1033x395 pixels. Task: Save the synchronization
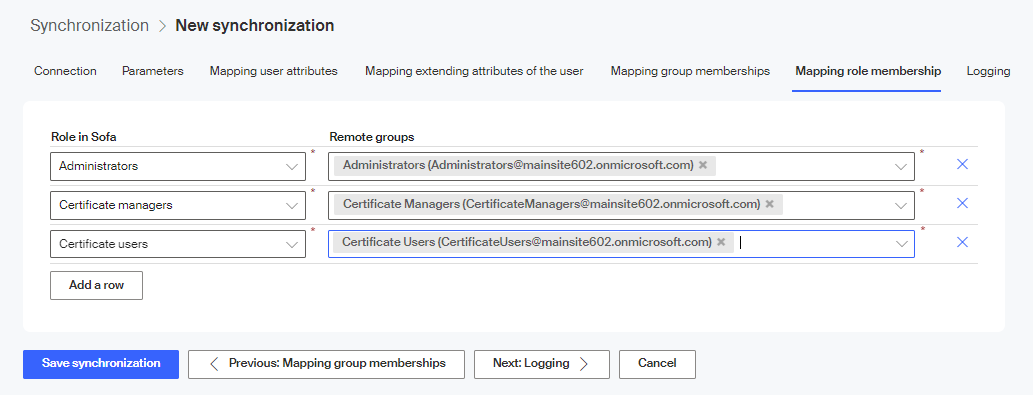(x=101, y=364)
